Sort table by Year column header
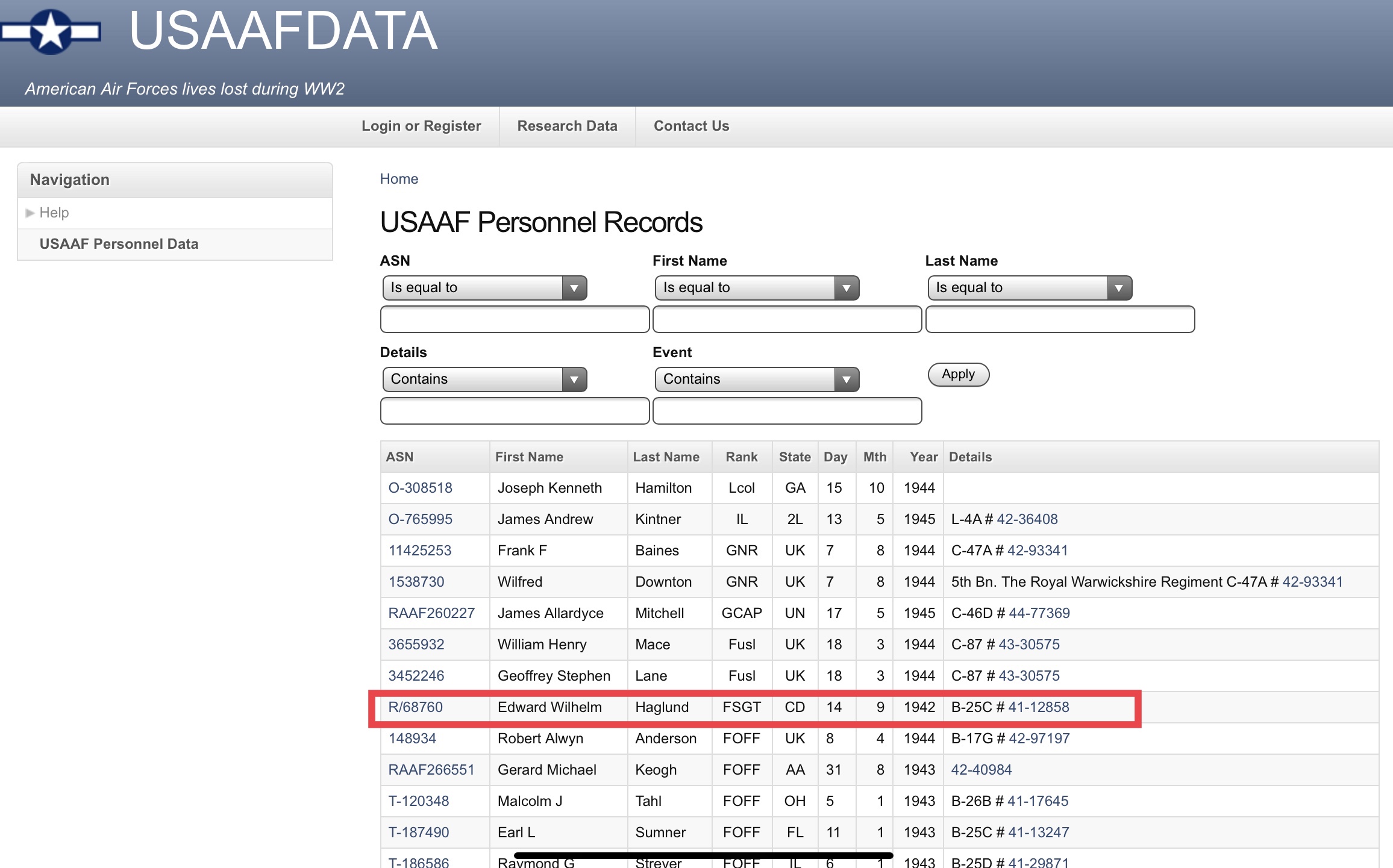The width and height of the screenshot is (1393, 868). (923, 457)
